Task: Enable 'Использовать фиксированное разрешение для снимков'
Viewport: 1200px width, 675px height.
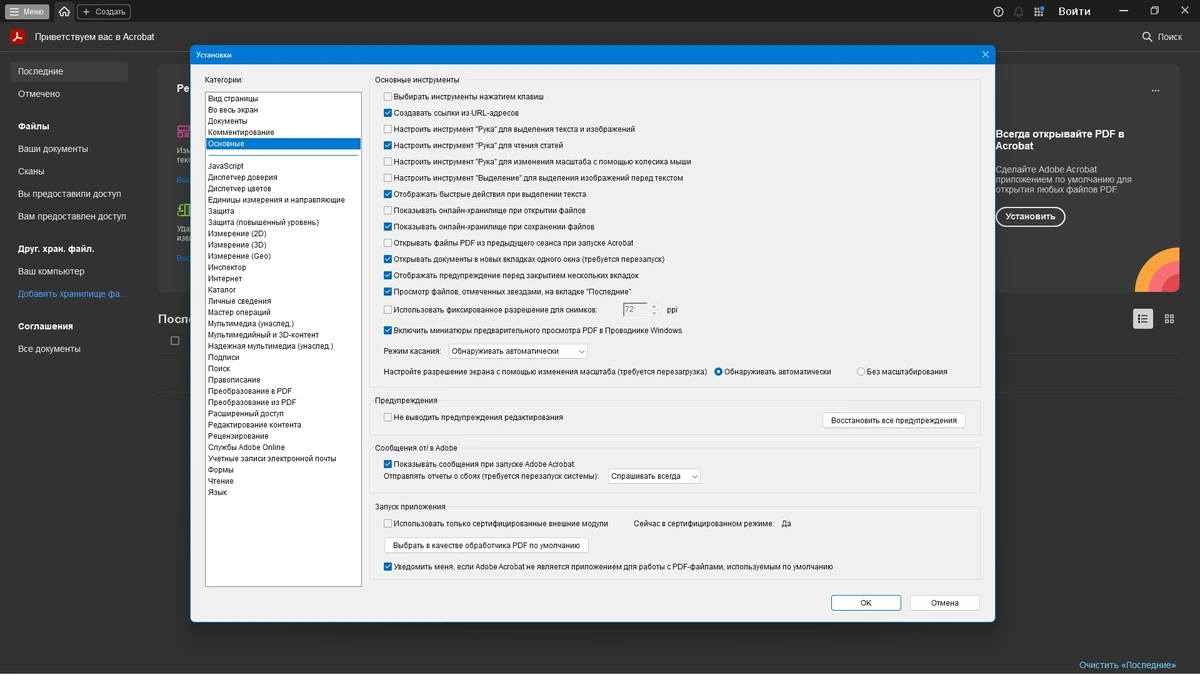Action: pyautogui.click(x=388, y=310)
